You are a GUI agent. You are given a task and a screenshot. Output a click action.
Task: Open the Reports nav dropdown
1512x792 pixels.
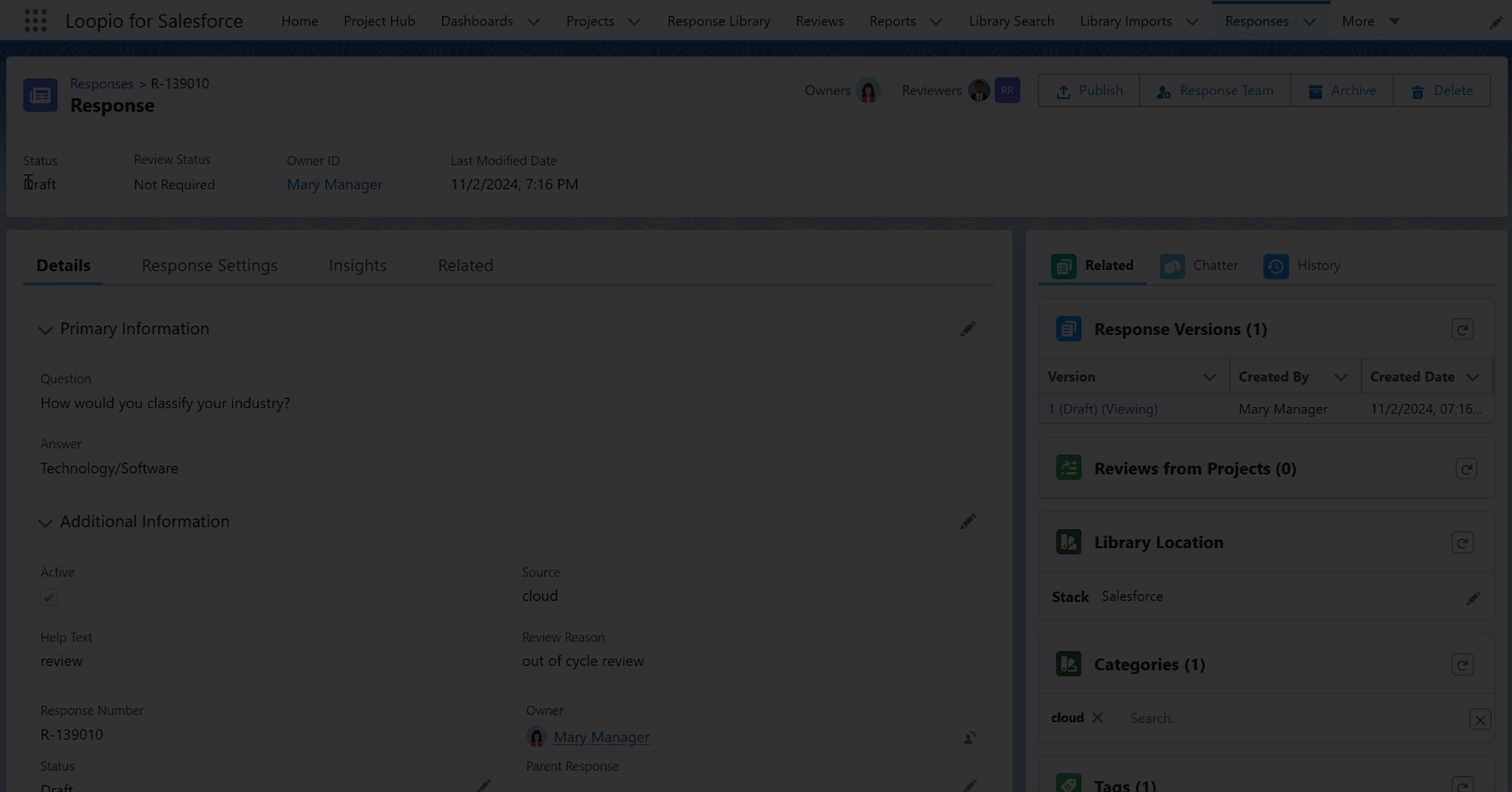[x=936, y=21]
